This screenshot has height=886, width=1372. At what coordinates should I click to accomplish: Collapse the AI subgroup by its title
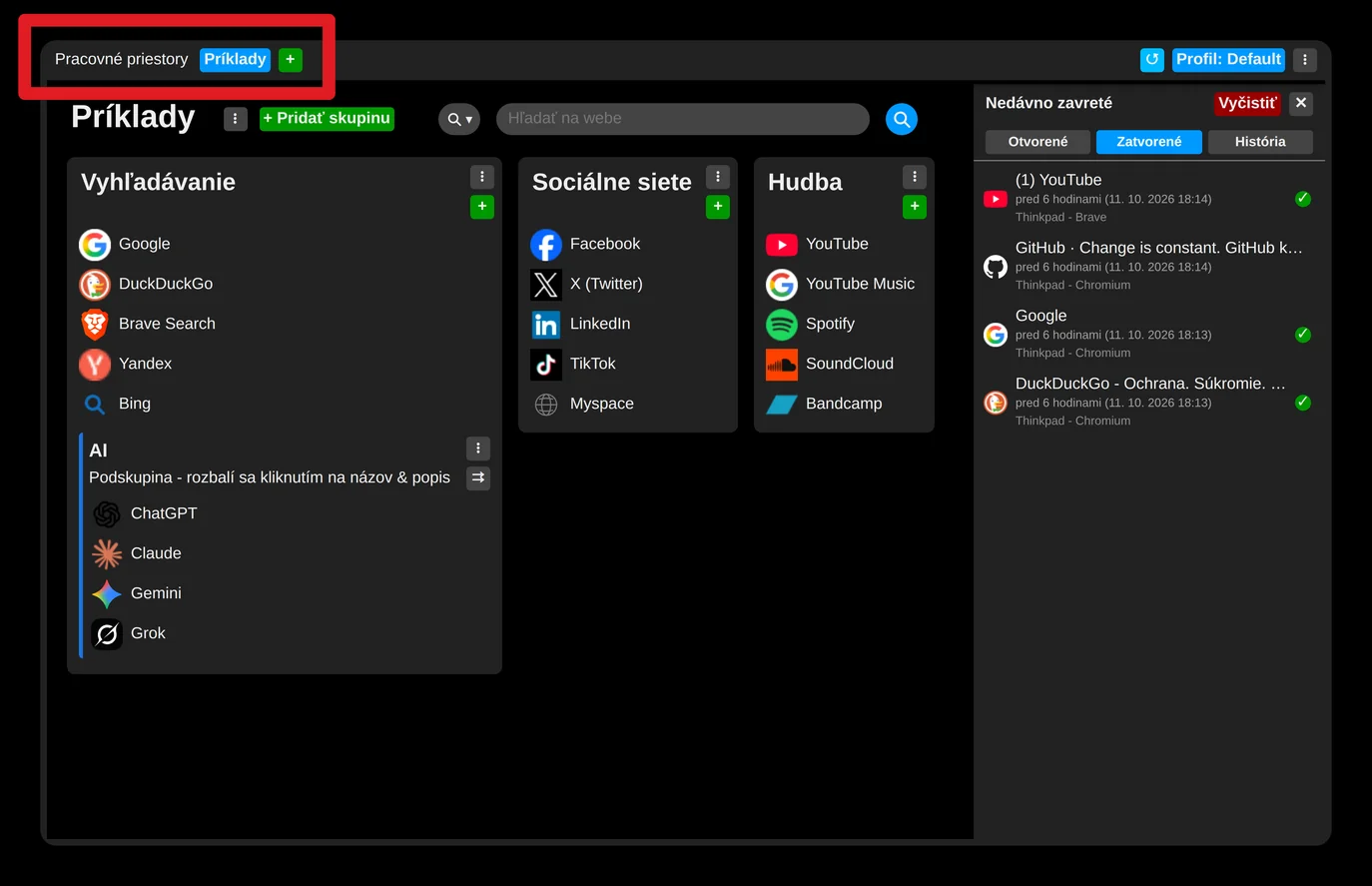pos(98,450)
